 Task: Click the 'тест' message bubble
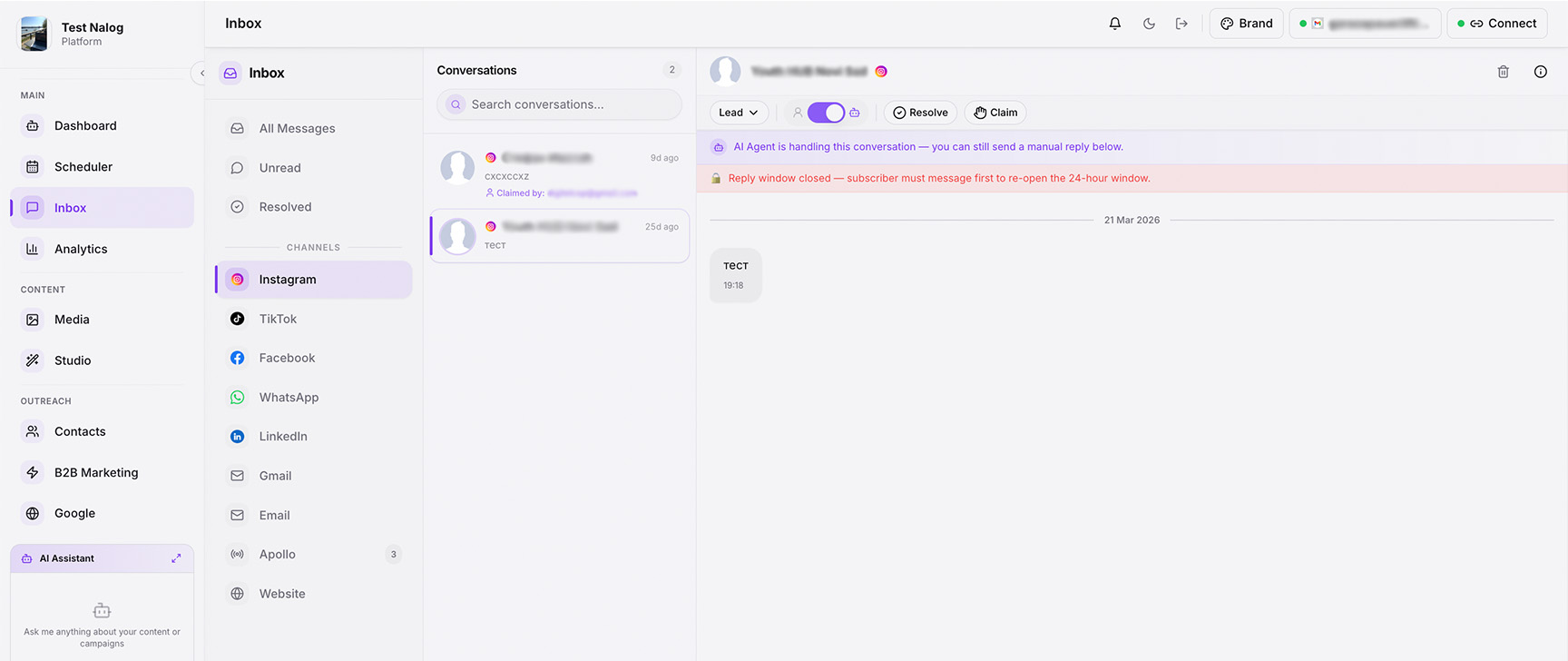click(736, 275)
